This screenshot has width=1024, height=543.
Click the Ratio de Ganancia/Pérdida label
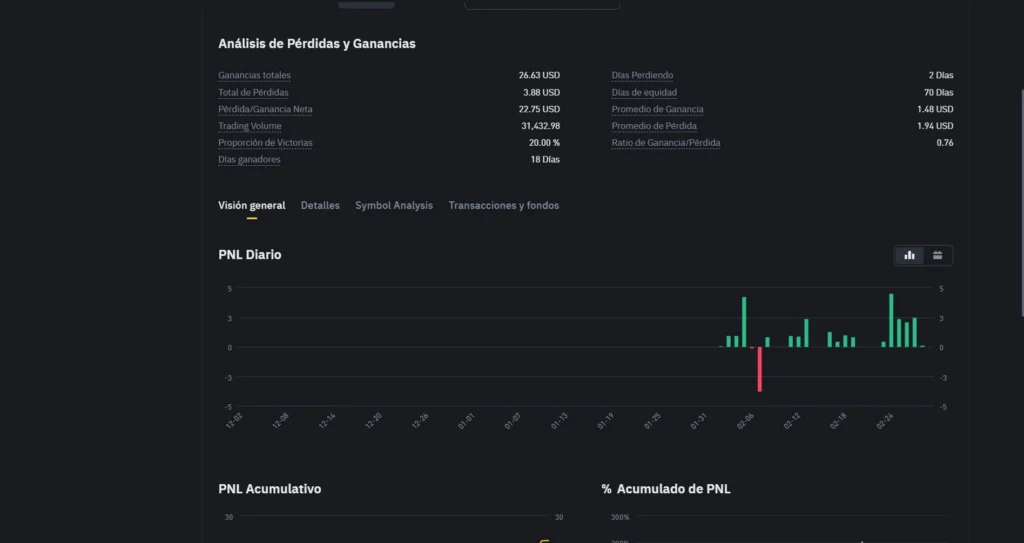click(x=665, y=143)
